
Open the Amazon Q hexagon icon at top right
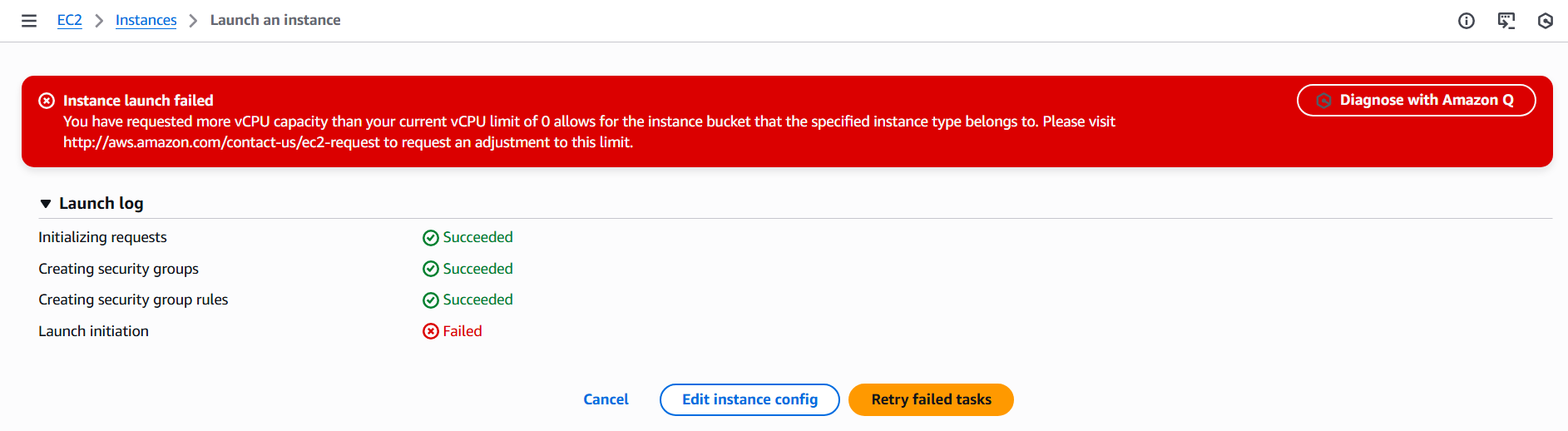1546,21
